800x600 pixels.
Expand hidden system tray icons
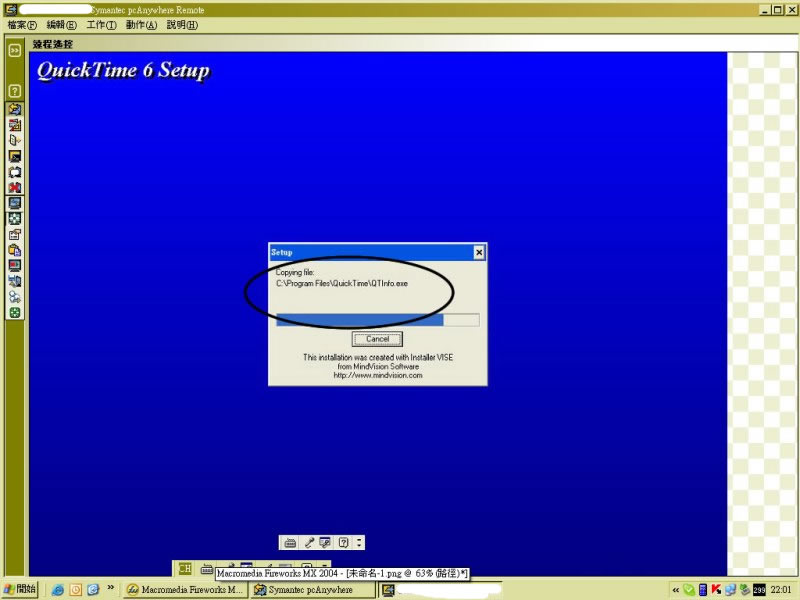pos(676,590)
